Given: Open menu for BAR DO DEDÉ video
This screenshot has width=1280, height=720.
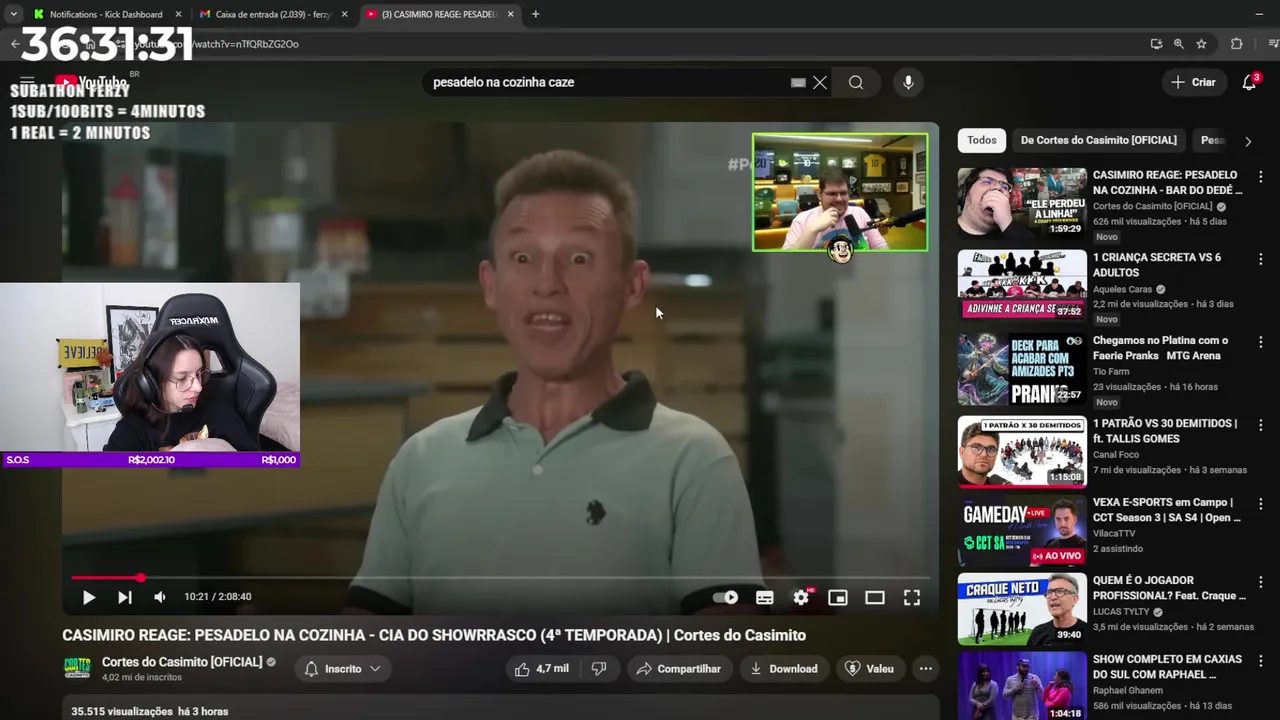Looking at the screenshot, I should 1261,177.
